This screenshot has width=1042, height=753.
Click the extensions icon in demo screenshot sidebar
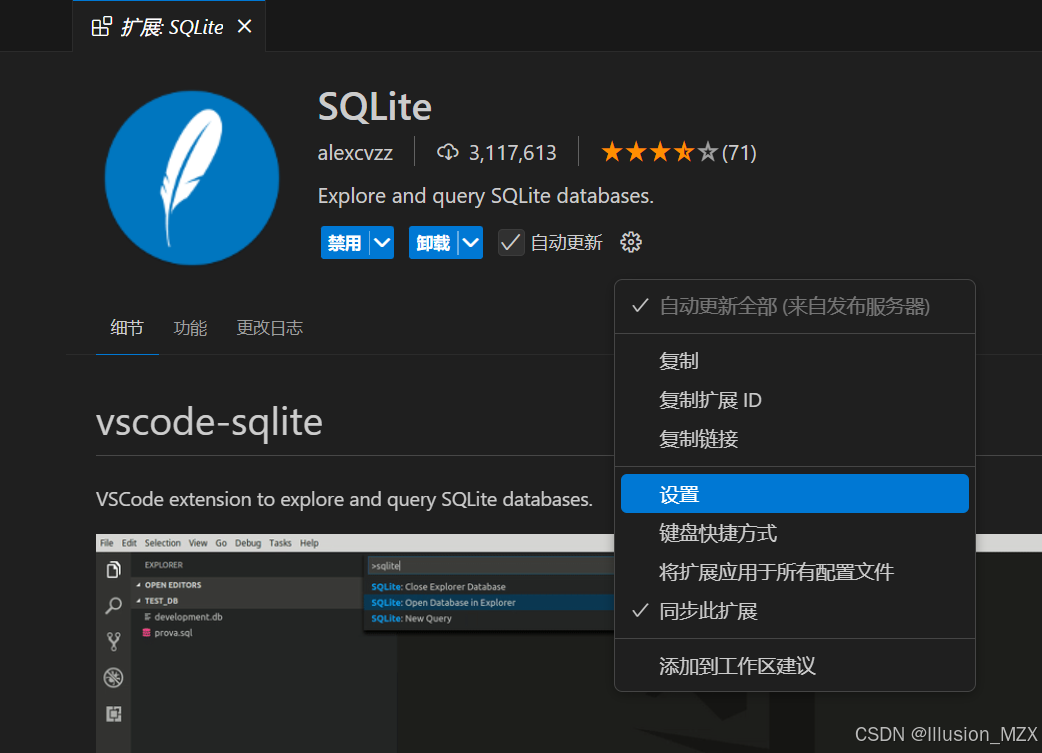coord(114,714)
